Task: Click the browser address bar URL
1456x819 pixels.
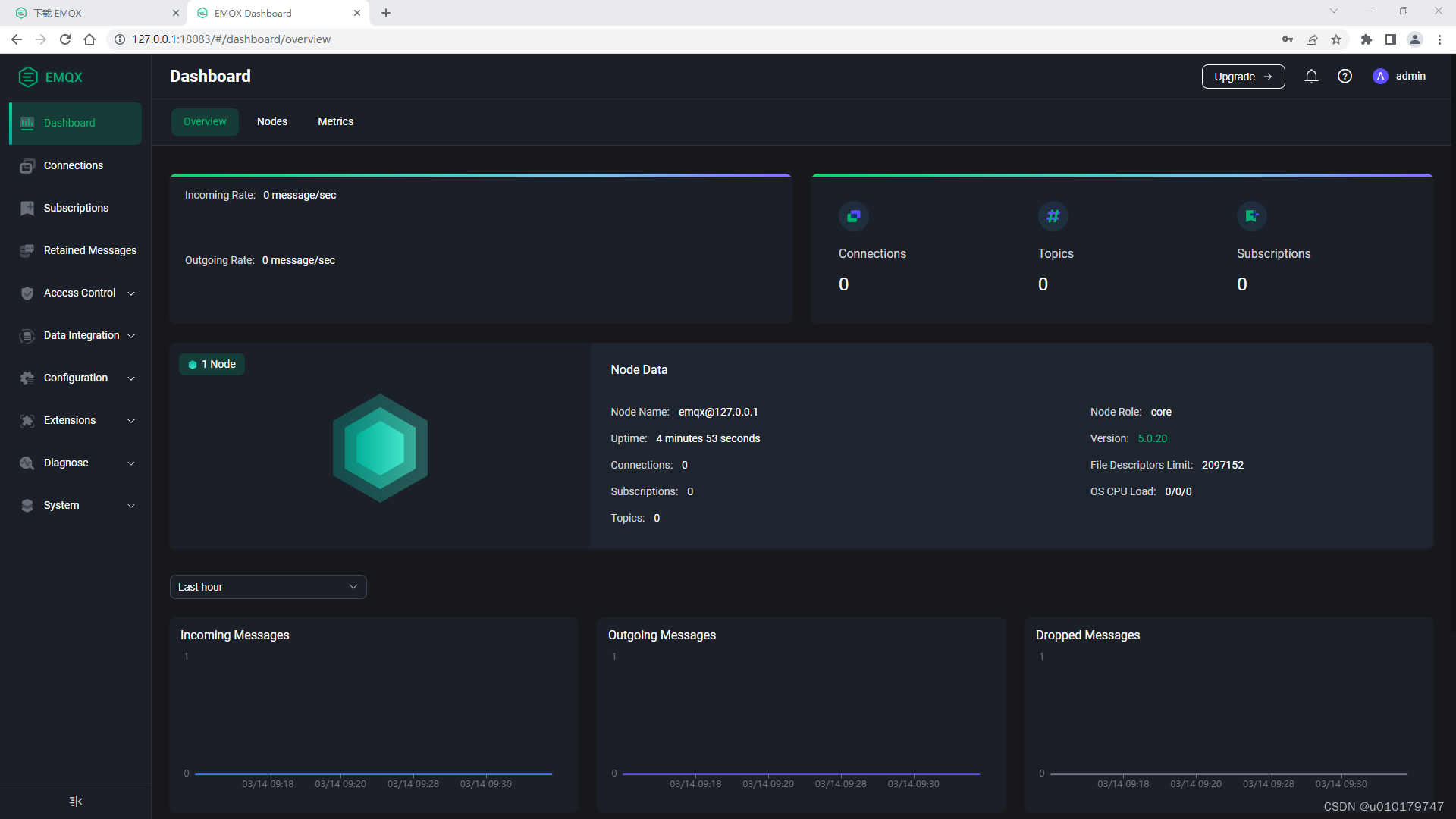Action: (231, 39)
